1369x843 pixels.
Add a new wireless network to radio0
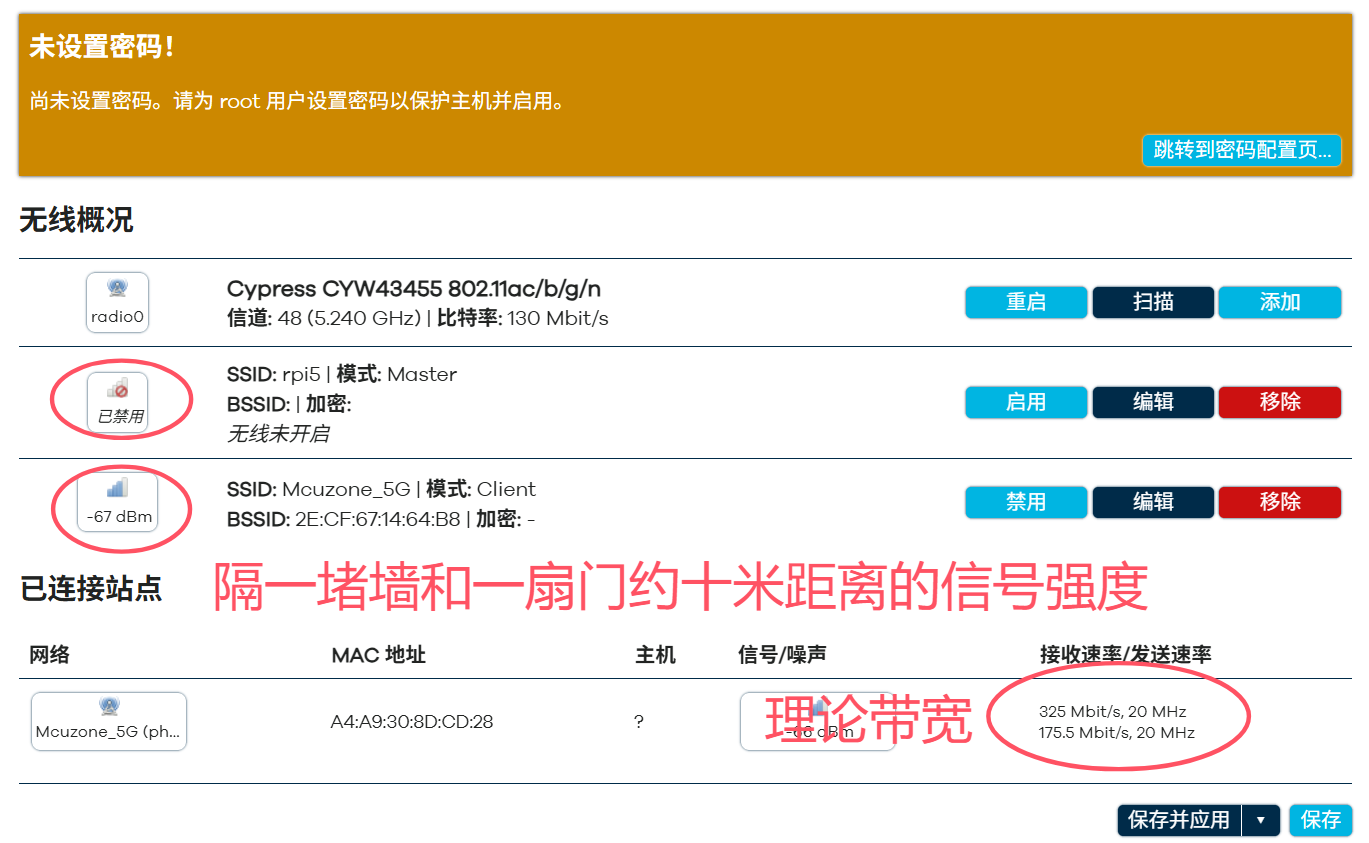pos(1279,302)
